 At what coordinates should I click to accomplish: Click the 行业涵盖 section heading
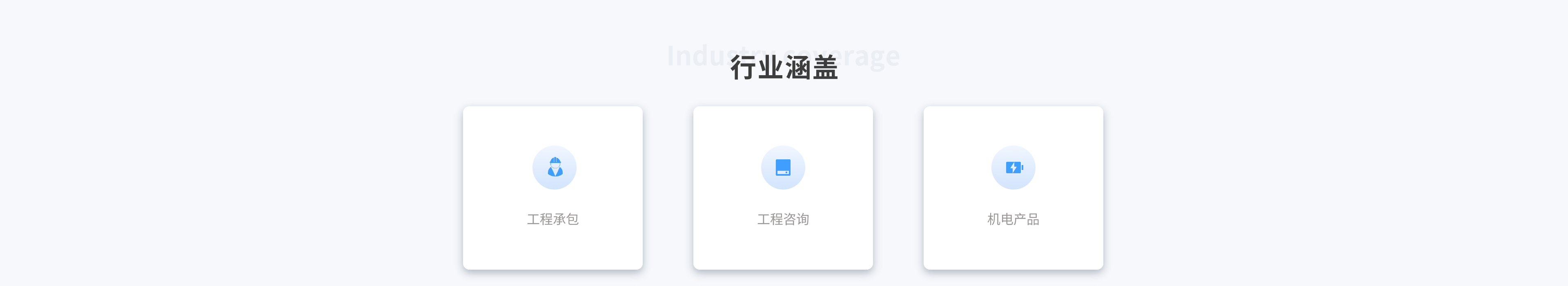pos(784,67)
